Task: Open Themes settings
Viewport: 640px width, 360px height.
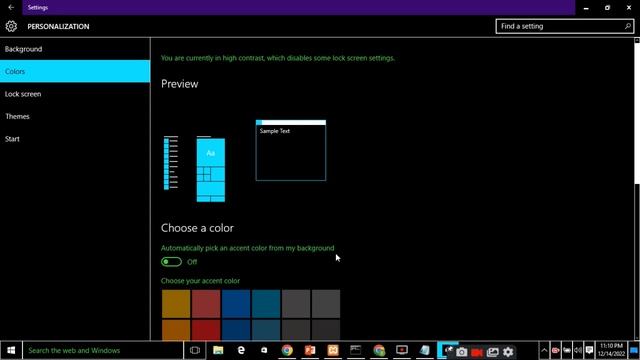Action: tap(75, 116)
